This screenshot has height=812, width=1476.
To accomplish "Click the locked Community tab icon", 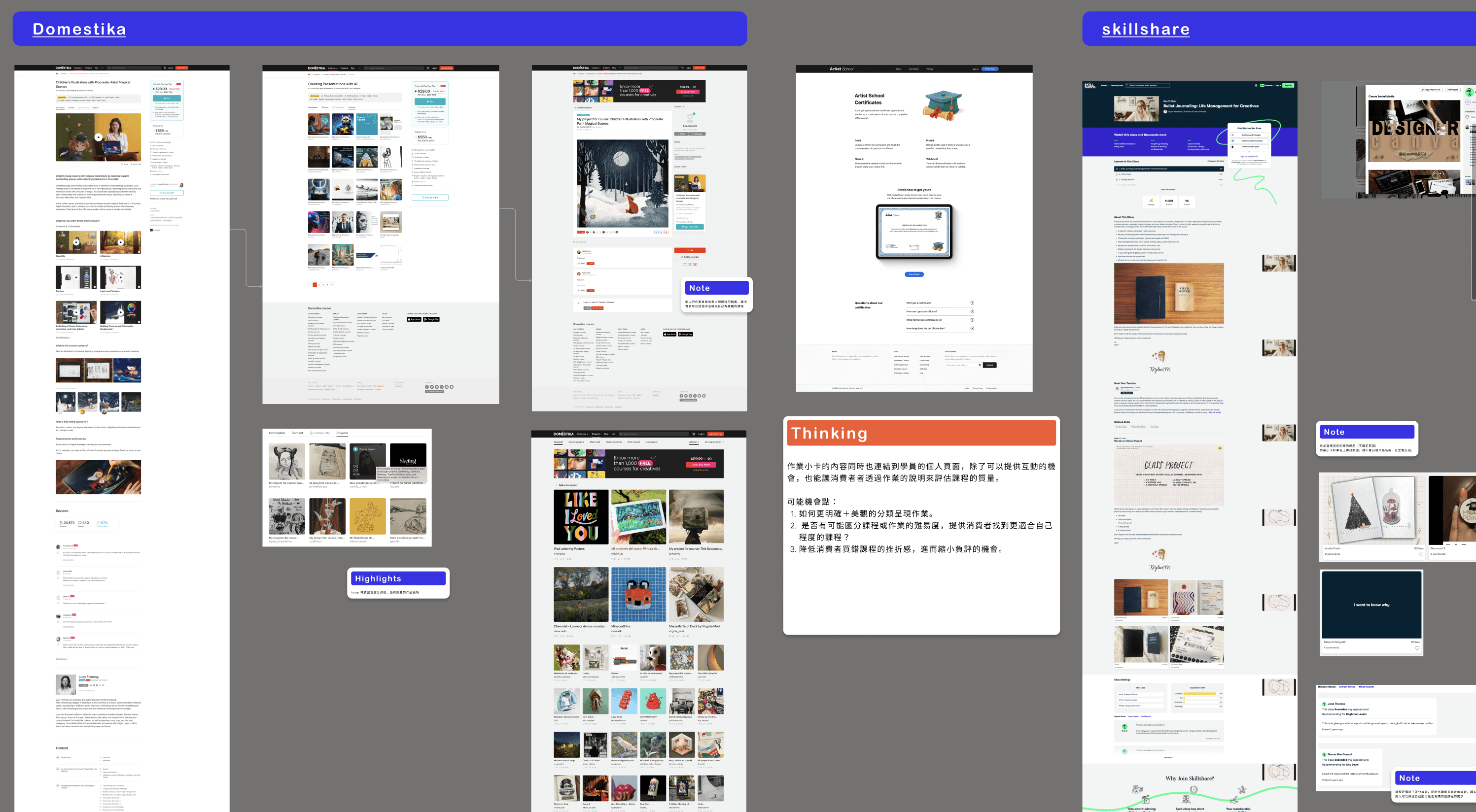I will [311, 433].
